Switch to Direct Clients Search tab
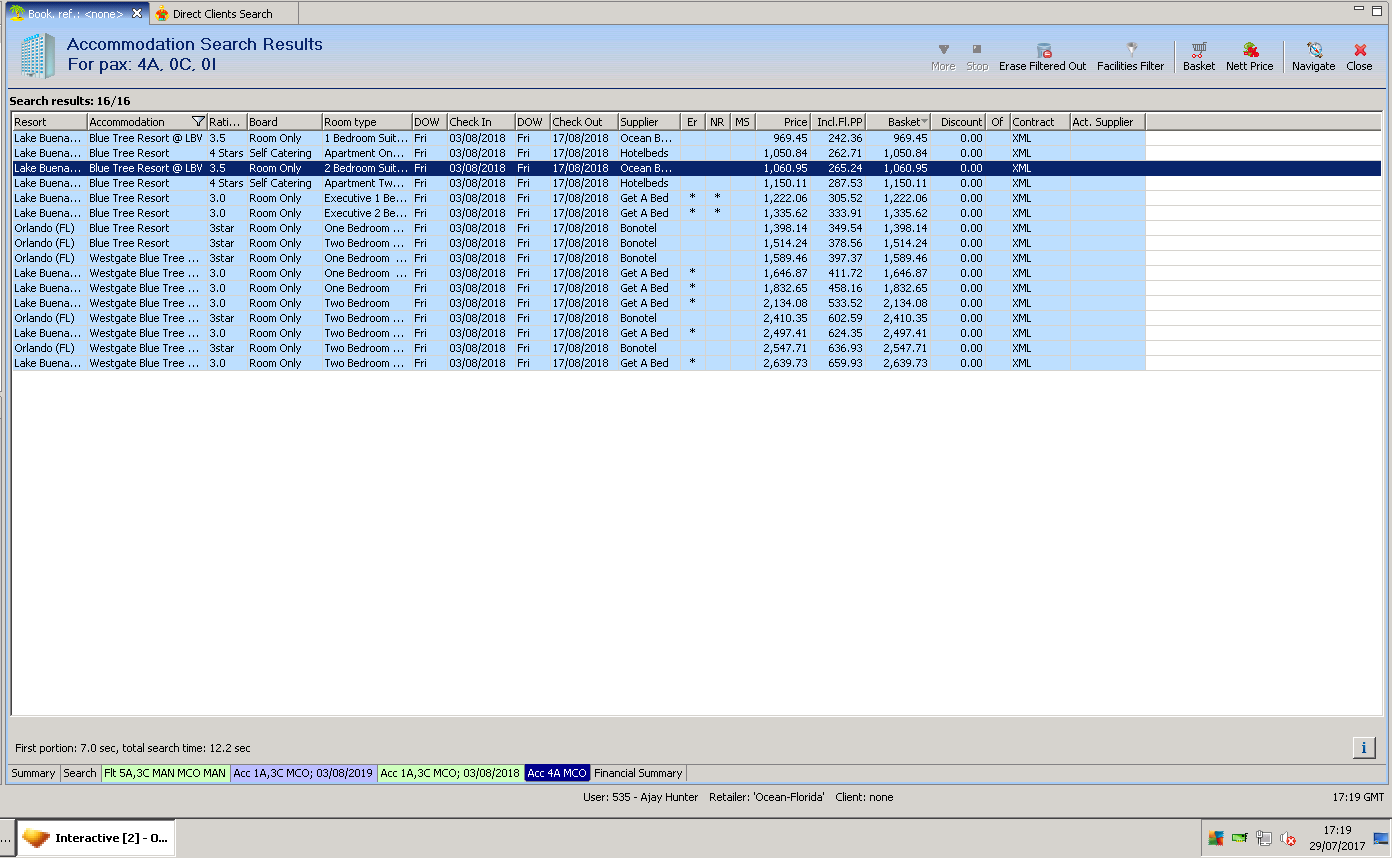Viewport: 1392px width, 858px height. click(x=222, y=14)
